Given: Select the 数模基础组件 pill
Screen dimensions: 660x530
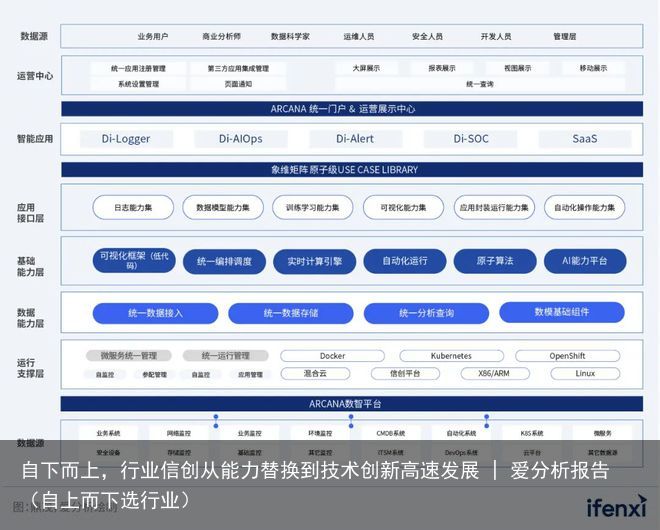Looking at the screenshot, I should click(562, 312).
